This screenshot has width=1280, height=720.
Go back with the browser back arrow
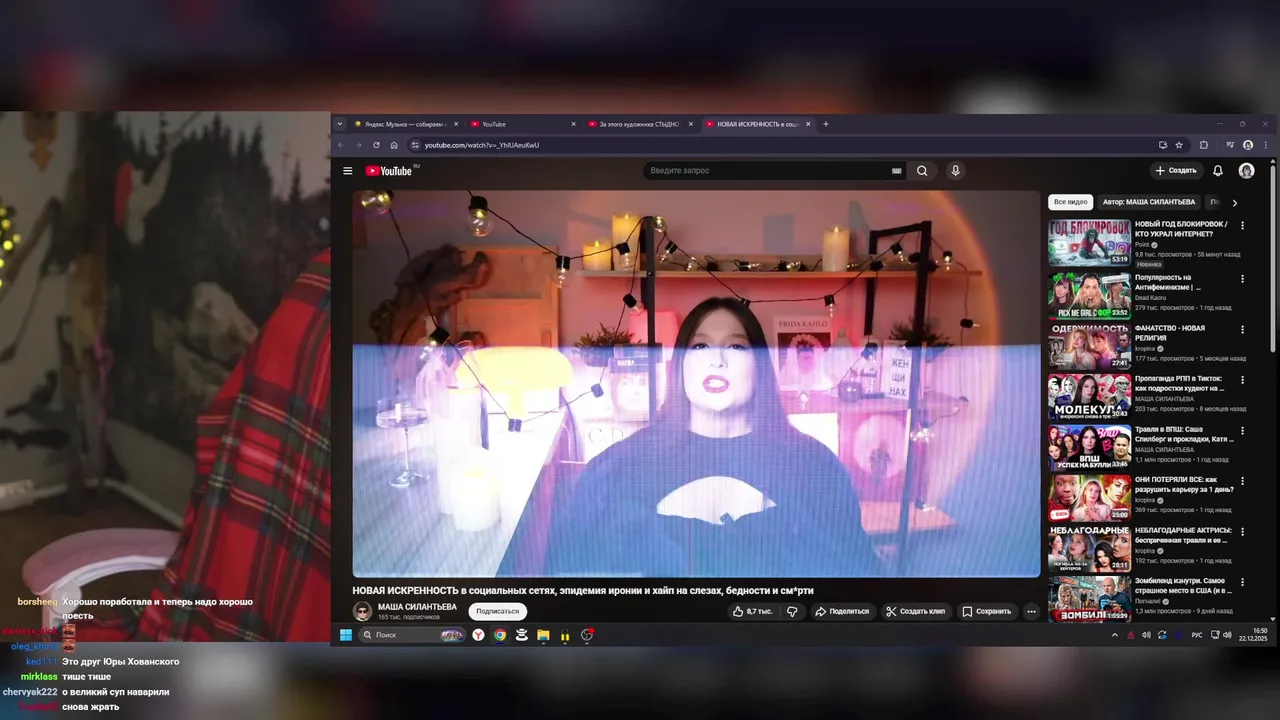(x=341, y=145)
